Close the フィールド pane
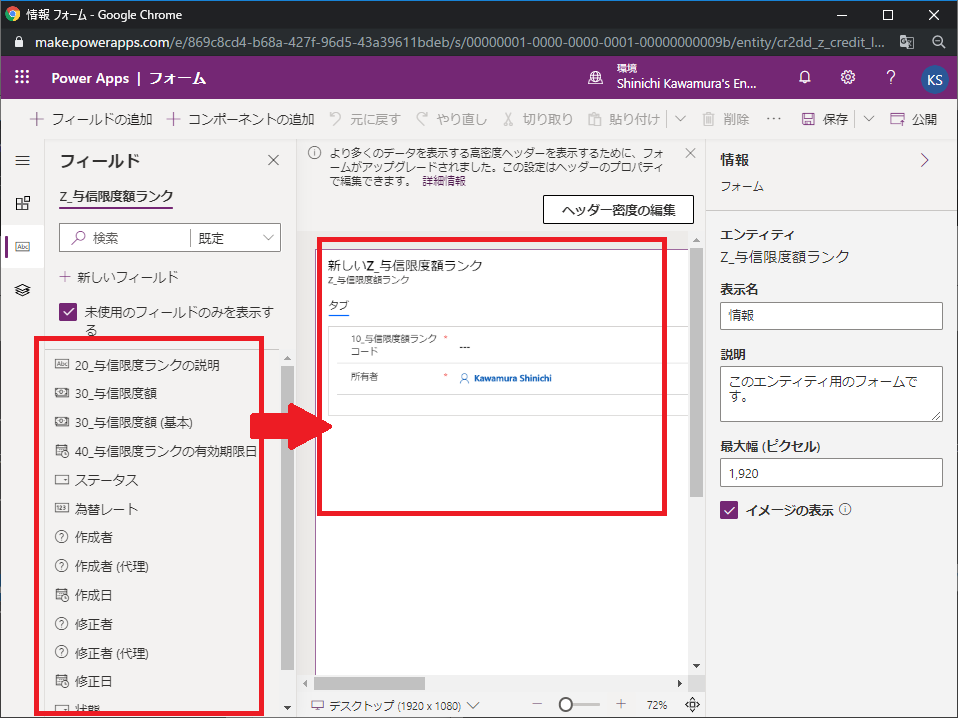 coord(273,160)
